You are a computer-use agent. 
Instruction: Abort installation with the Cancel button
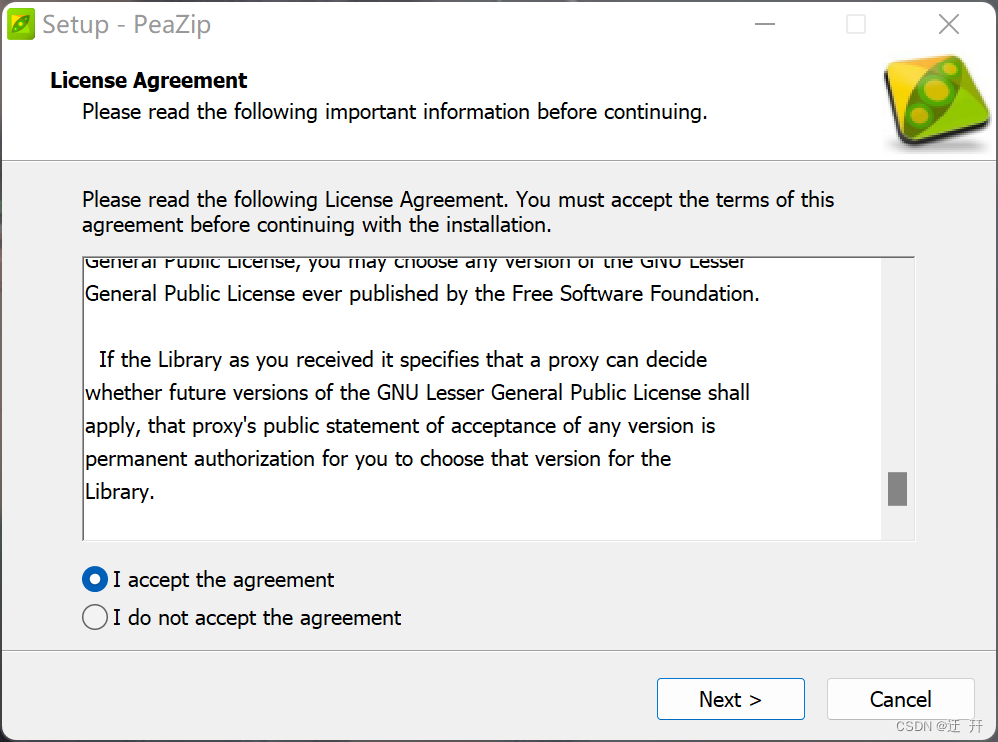coord(901,699)
